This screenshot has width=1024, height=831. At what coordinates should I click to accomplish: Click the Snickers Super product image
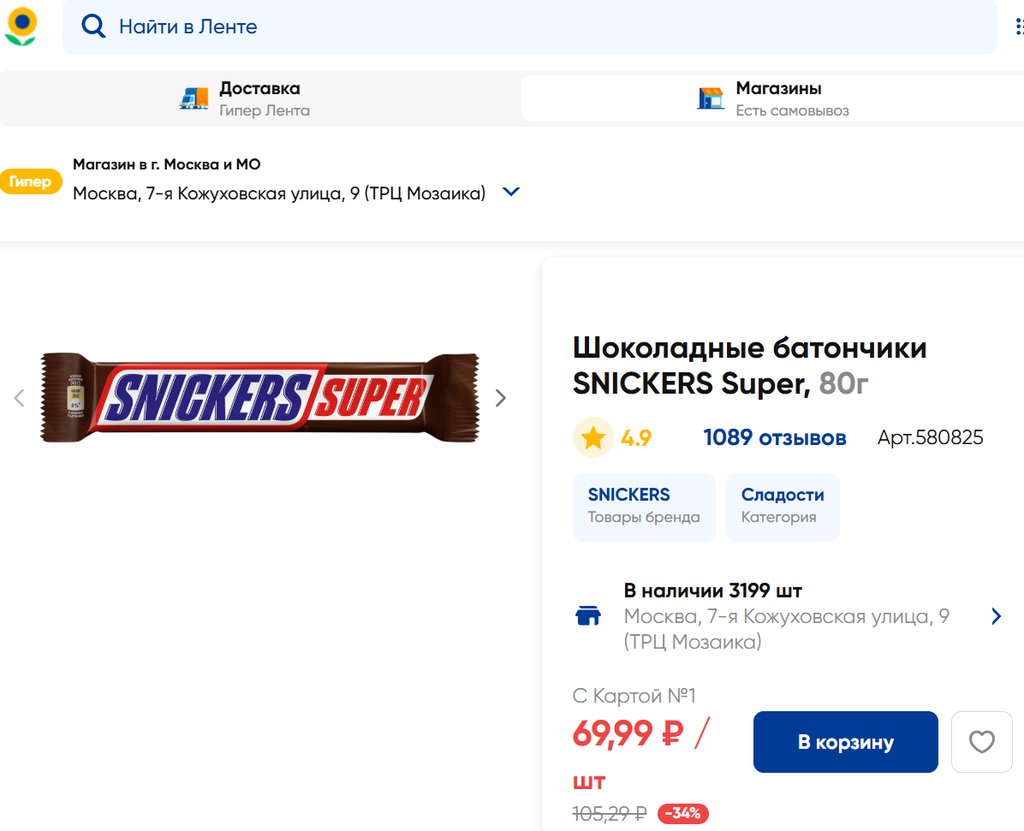pyautogui.click(x=260, y=398)
